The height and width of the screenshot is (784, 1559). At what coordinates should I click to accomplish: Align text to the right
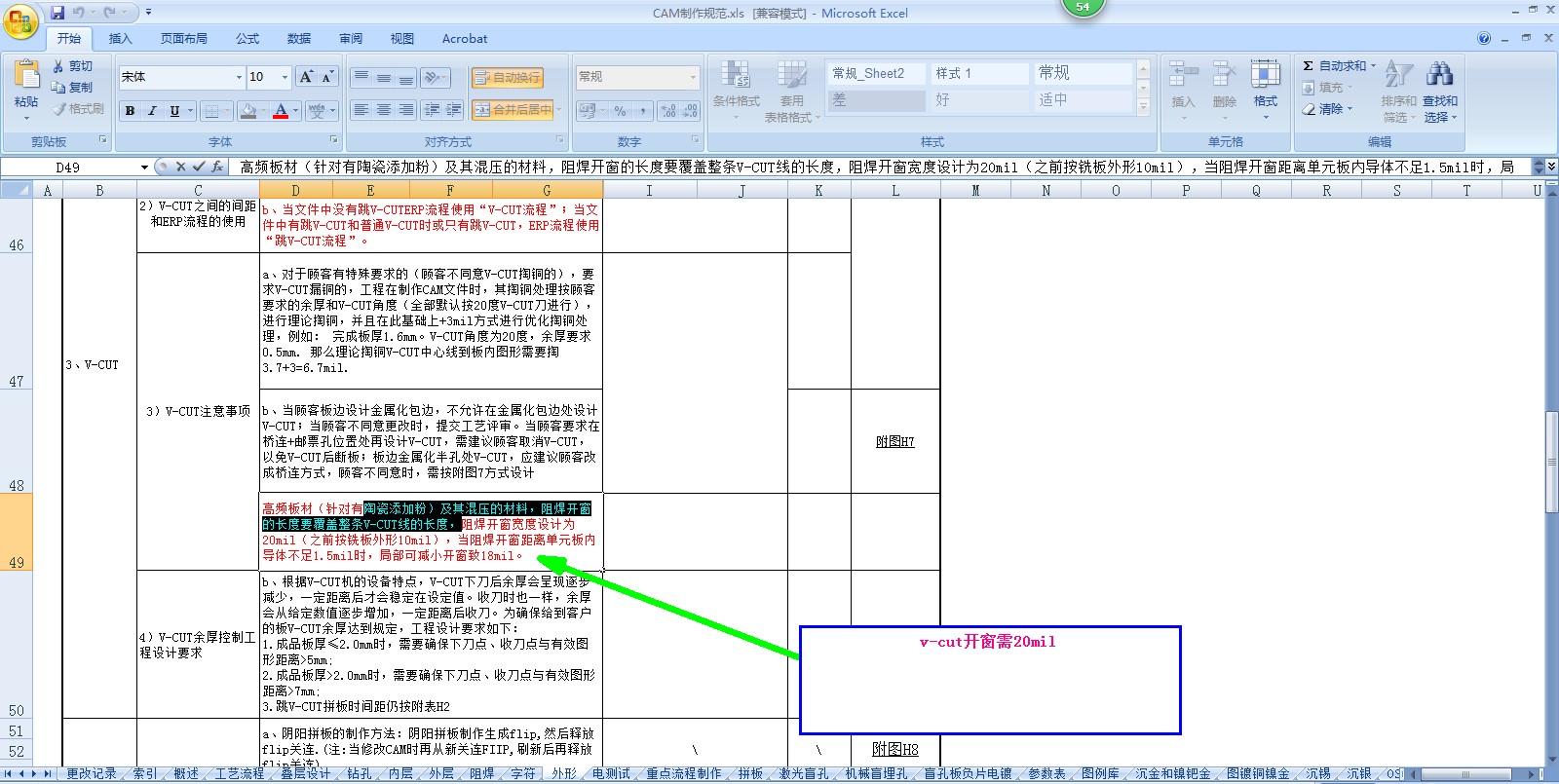pos(405,110)
